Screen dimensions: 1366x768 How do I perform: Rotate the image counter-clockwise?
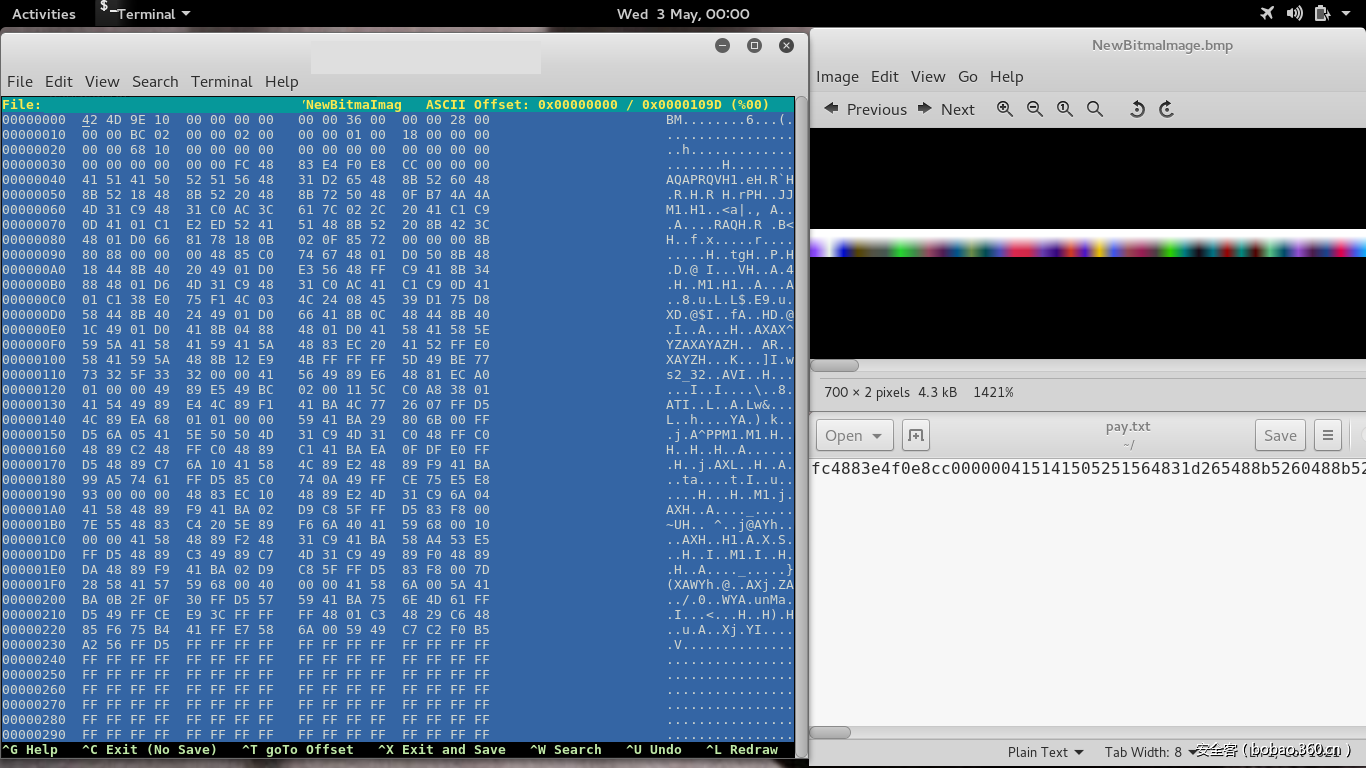click(1137, 109)
